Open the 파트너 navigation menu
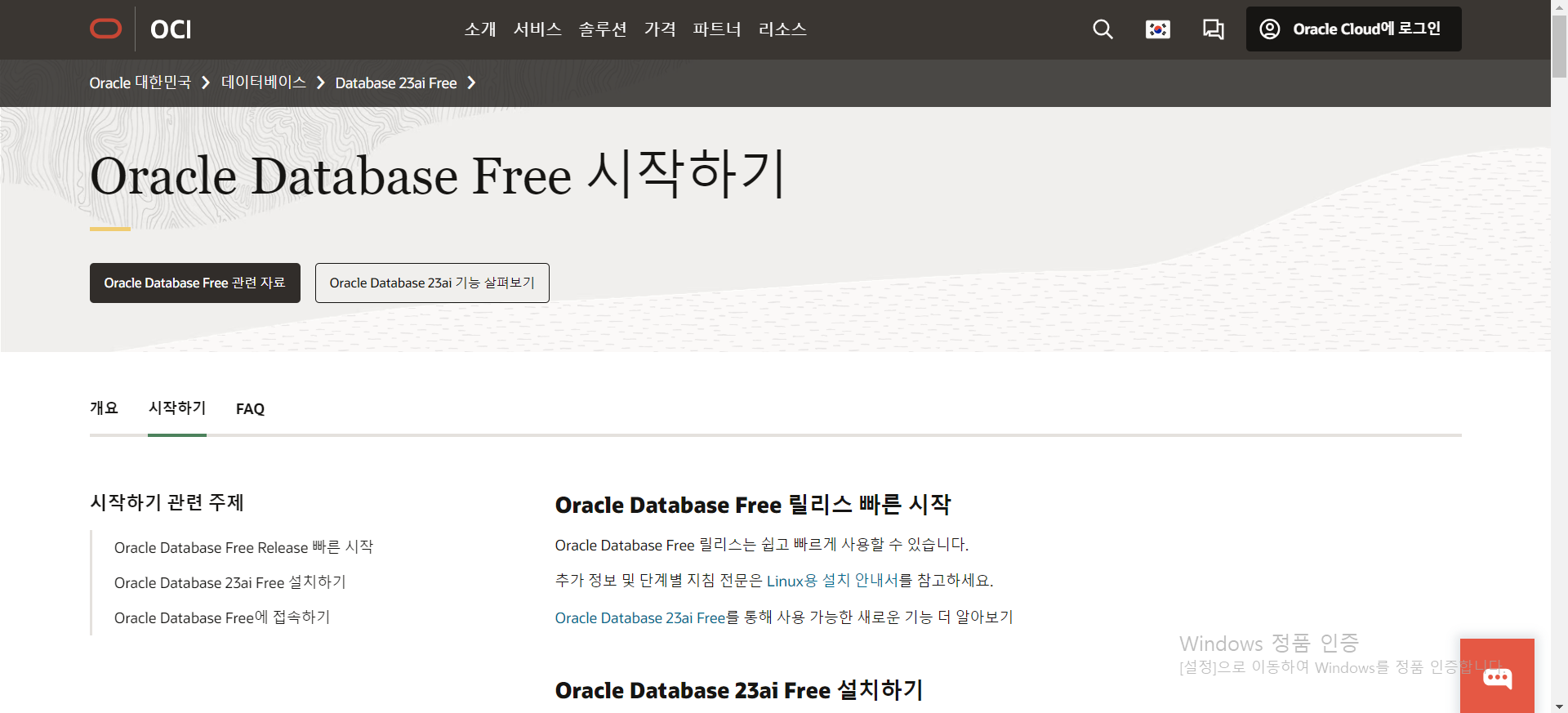Viewport: 1568px width, 713px height. coord(717,29)
